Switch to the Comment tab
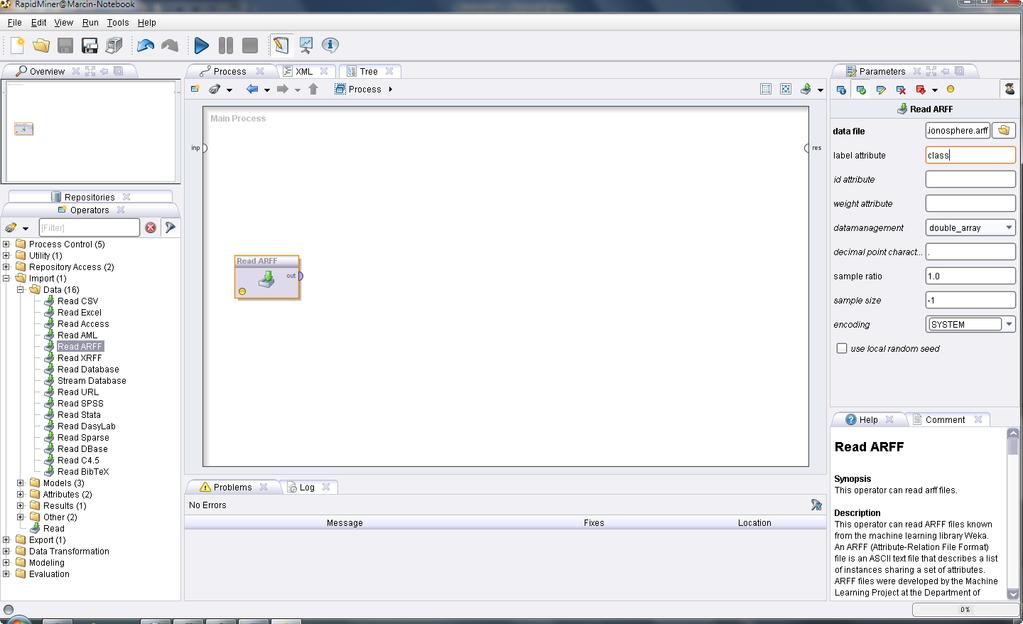 tap(945, 420)
